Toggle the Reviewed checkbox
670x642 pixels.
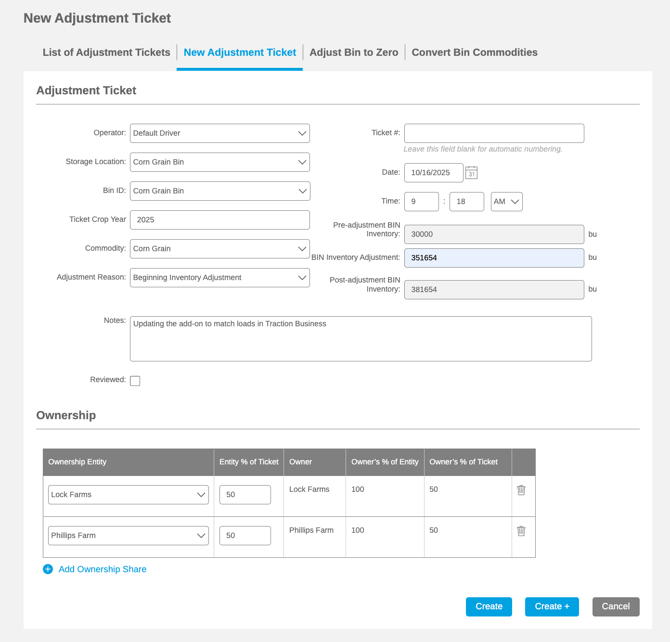pyautogui.click(x=135, y=381)
